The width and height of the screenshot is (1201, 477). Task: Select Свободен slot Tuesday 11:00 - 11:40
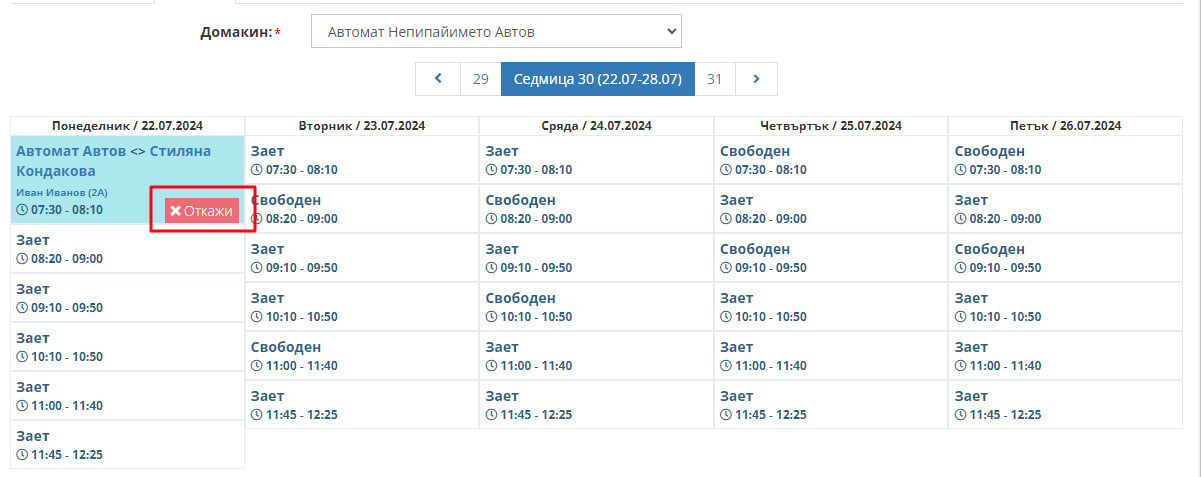pyautogui.click(x=362, y=356)
